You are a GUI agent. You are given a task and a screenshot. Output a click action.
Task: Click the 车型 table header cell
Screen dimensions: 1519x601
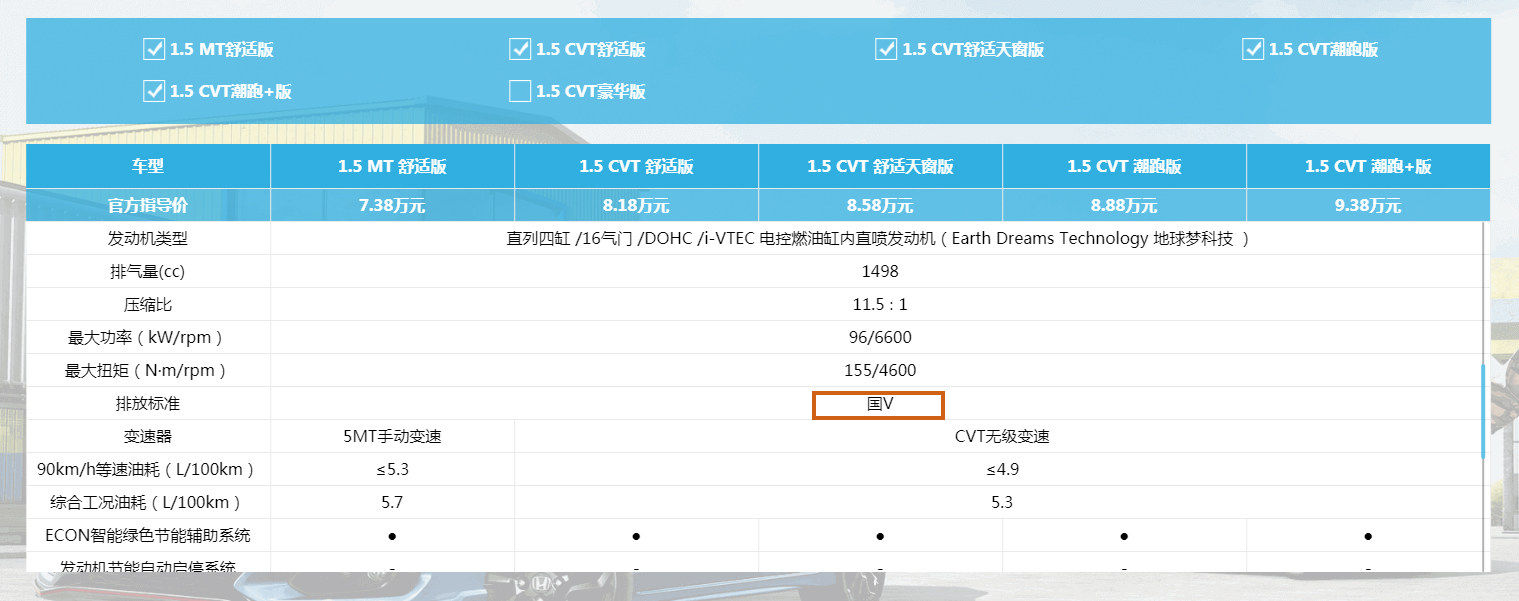point(148,166)
